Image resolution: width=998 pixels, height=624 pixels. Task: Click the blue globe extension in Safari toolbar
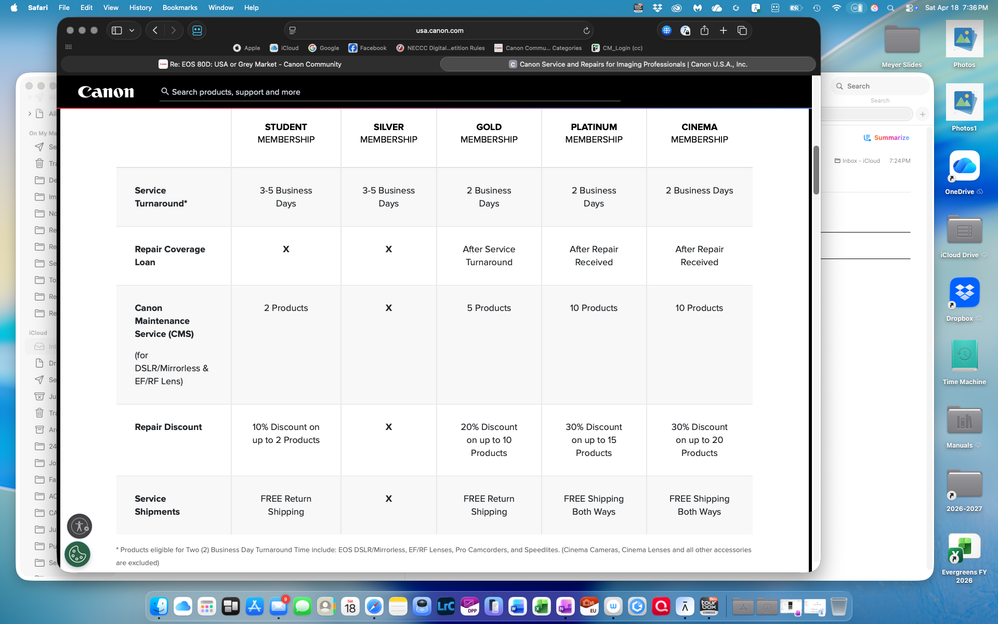666,30
